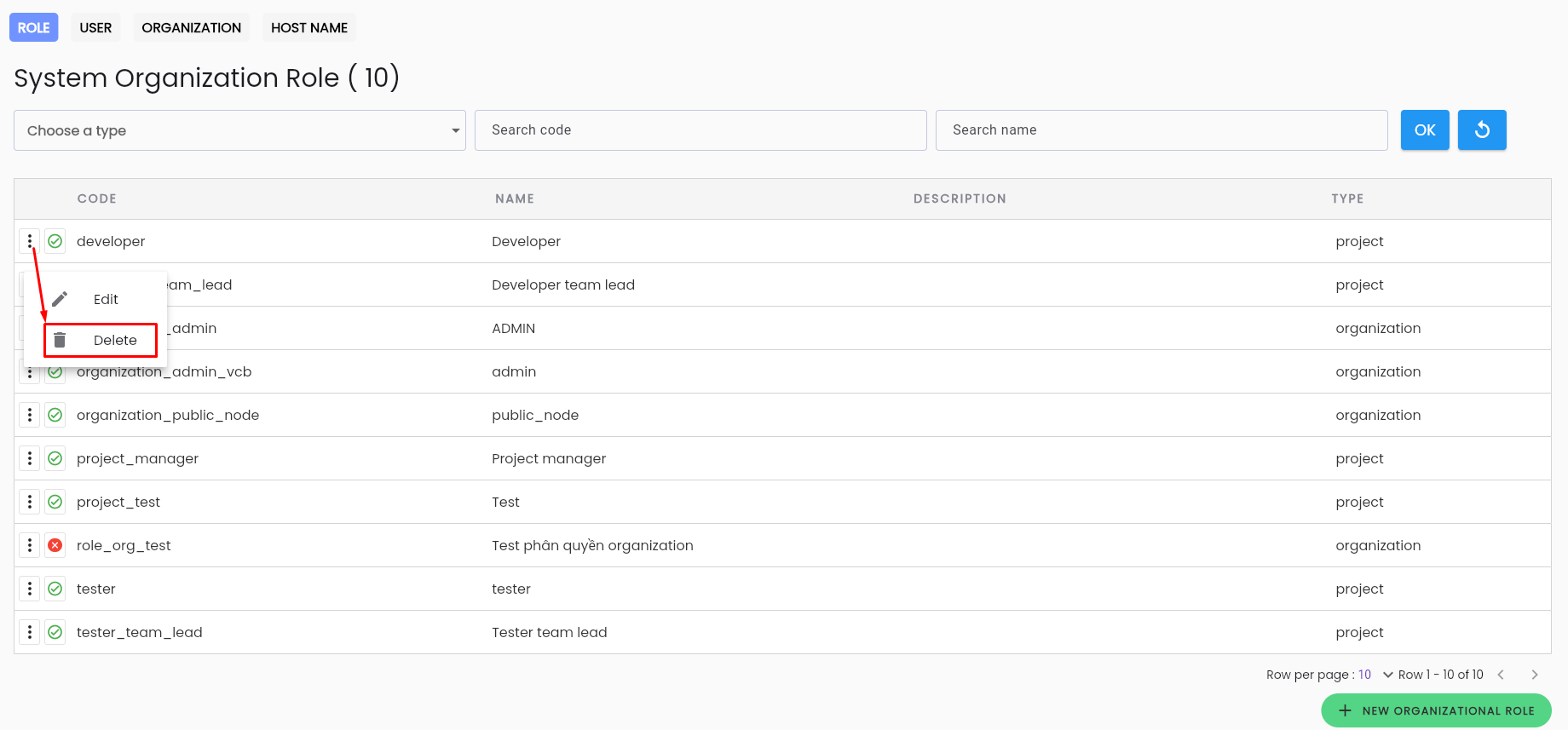Select the 'organization_admin_vcb' code cell
The height and width of the screenshot is (730, 1568).
[164, 371]
